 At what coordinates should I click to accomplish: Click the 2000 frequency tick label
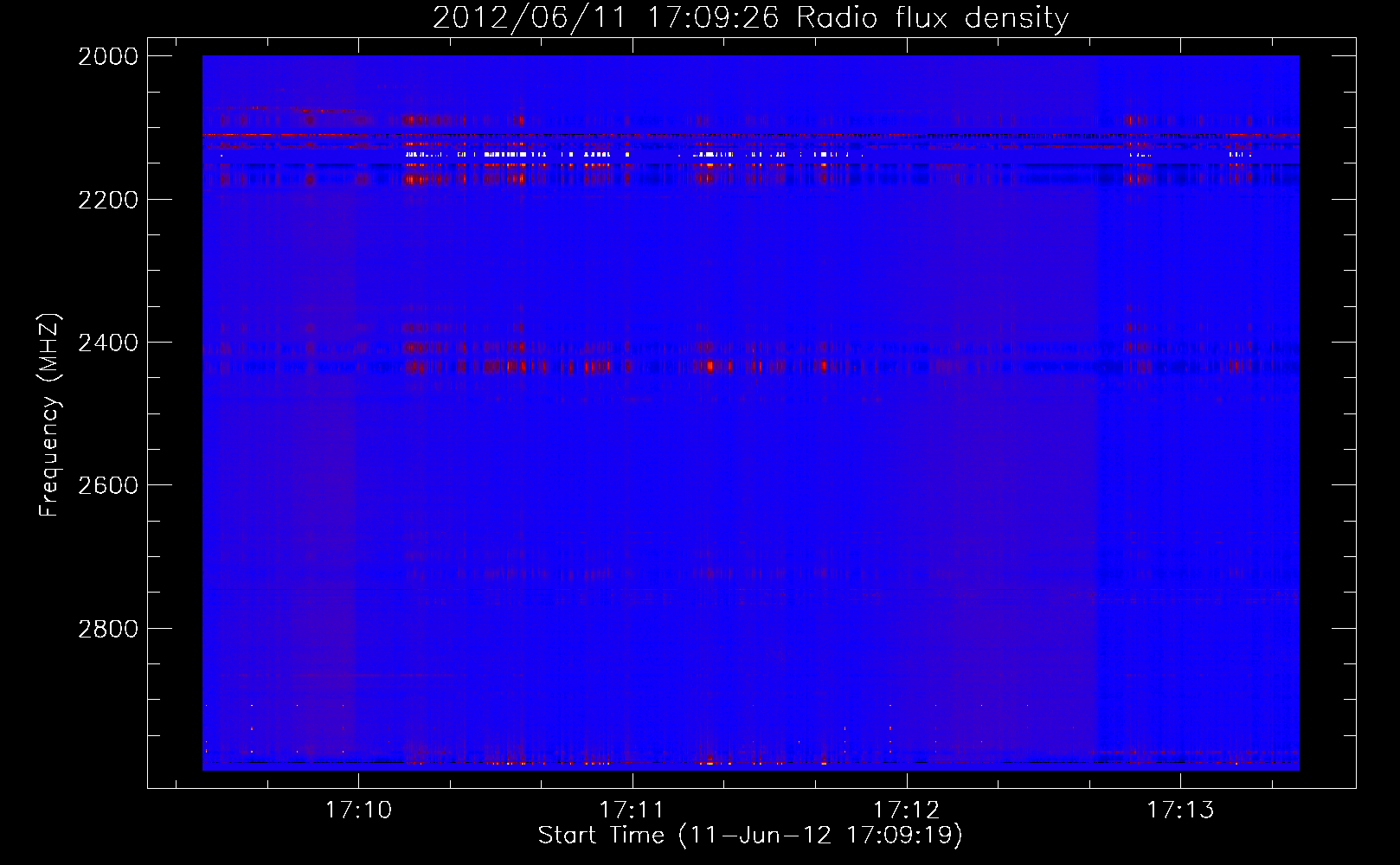click(108, 56)
